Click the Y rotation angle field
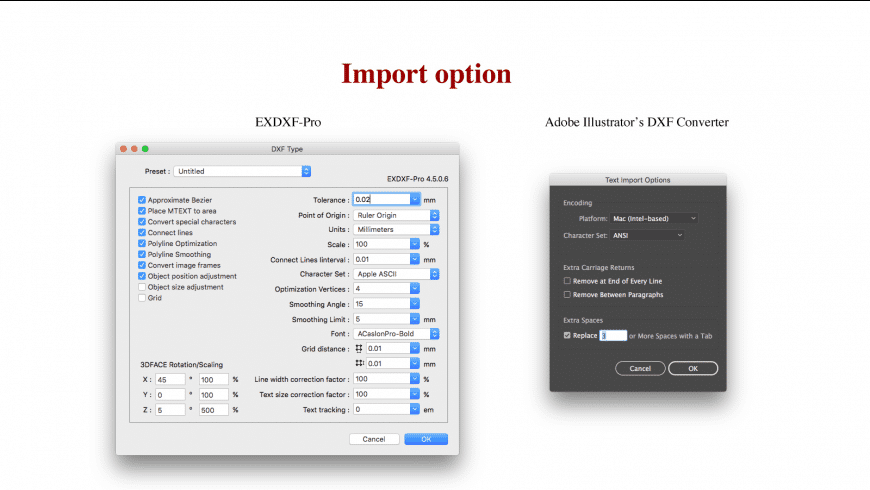The width and height of the screenshot is (870, 490). pos(170,395)
